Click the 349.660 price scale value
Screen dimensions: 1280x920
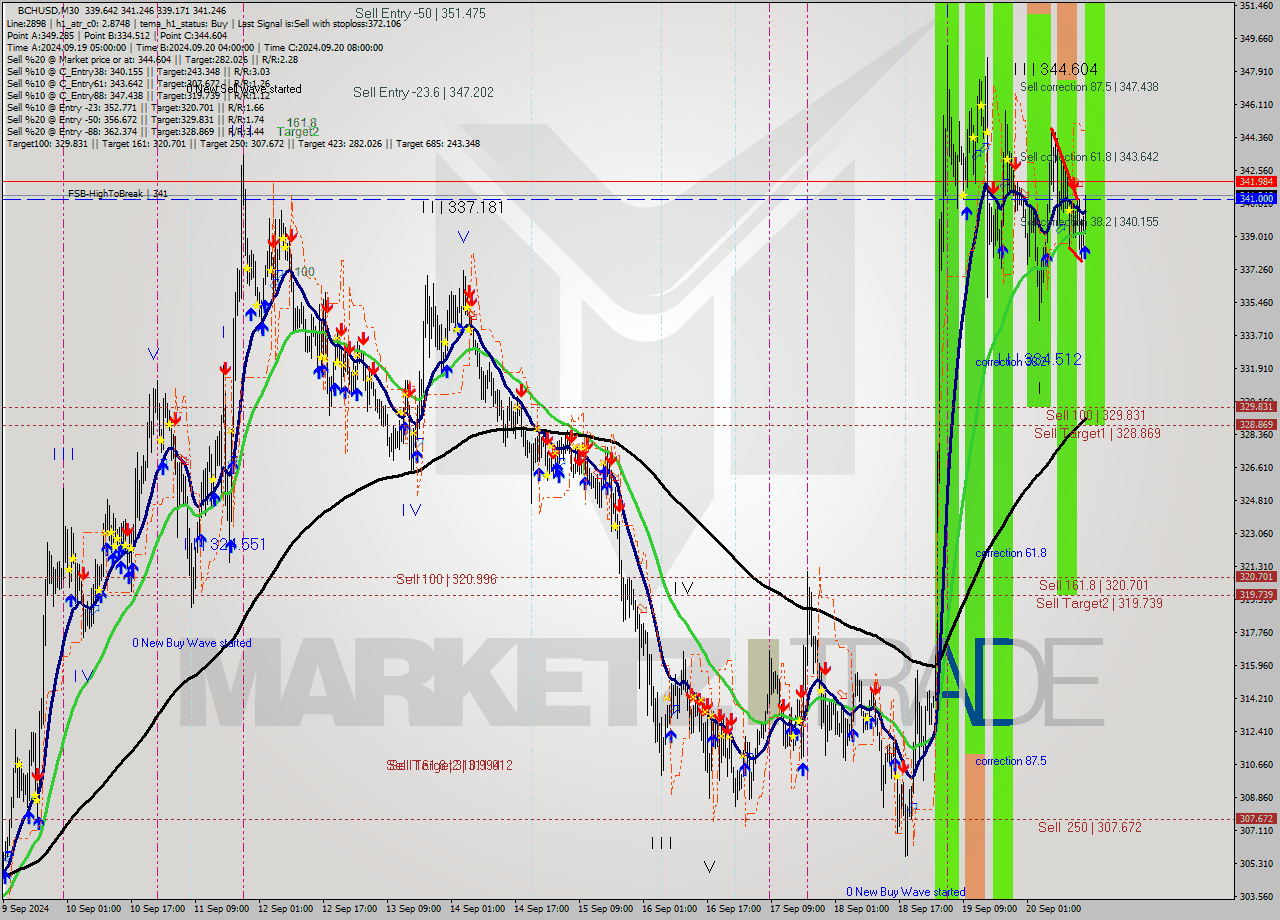pyautogui.click(x=1256, y=38)
